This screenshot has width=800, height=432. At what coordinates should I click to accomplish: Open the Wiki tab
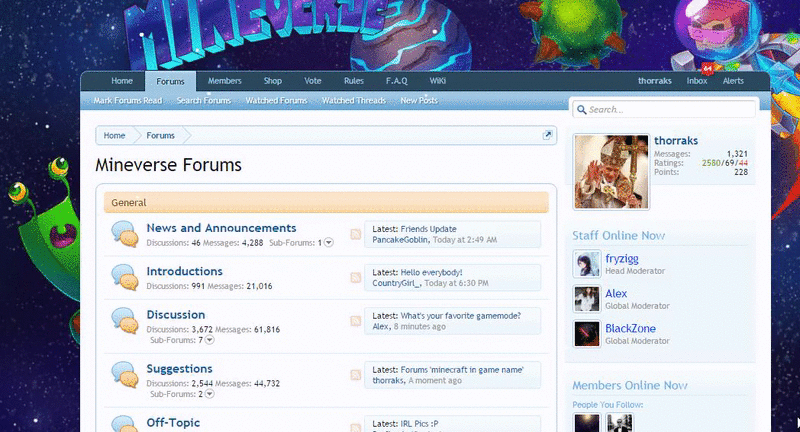pos(438,81)
